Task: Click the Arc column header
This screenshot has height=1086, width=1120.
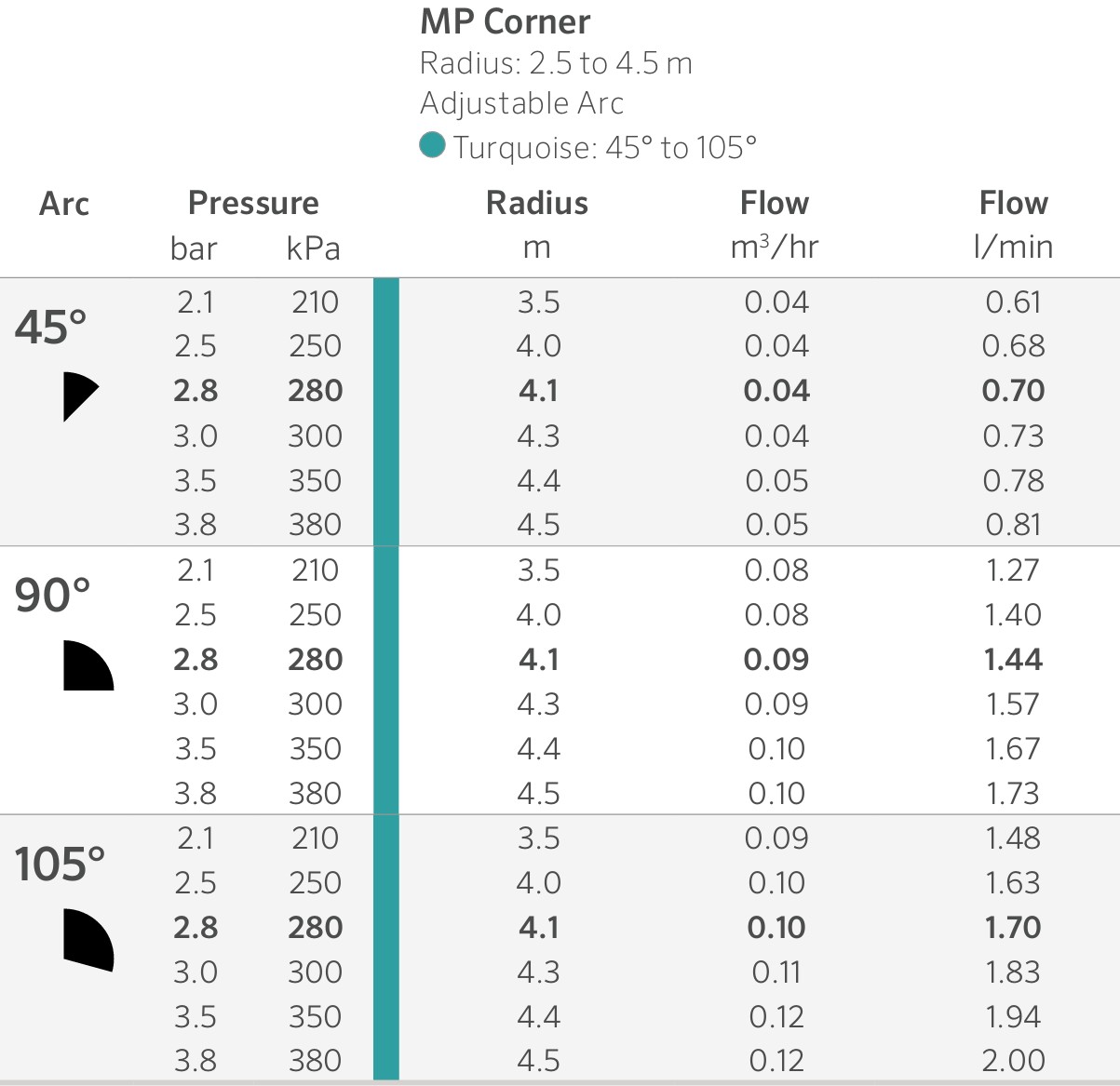Action: click(x=63, y=203)
